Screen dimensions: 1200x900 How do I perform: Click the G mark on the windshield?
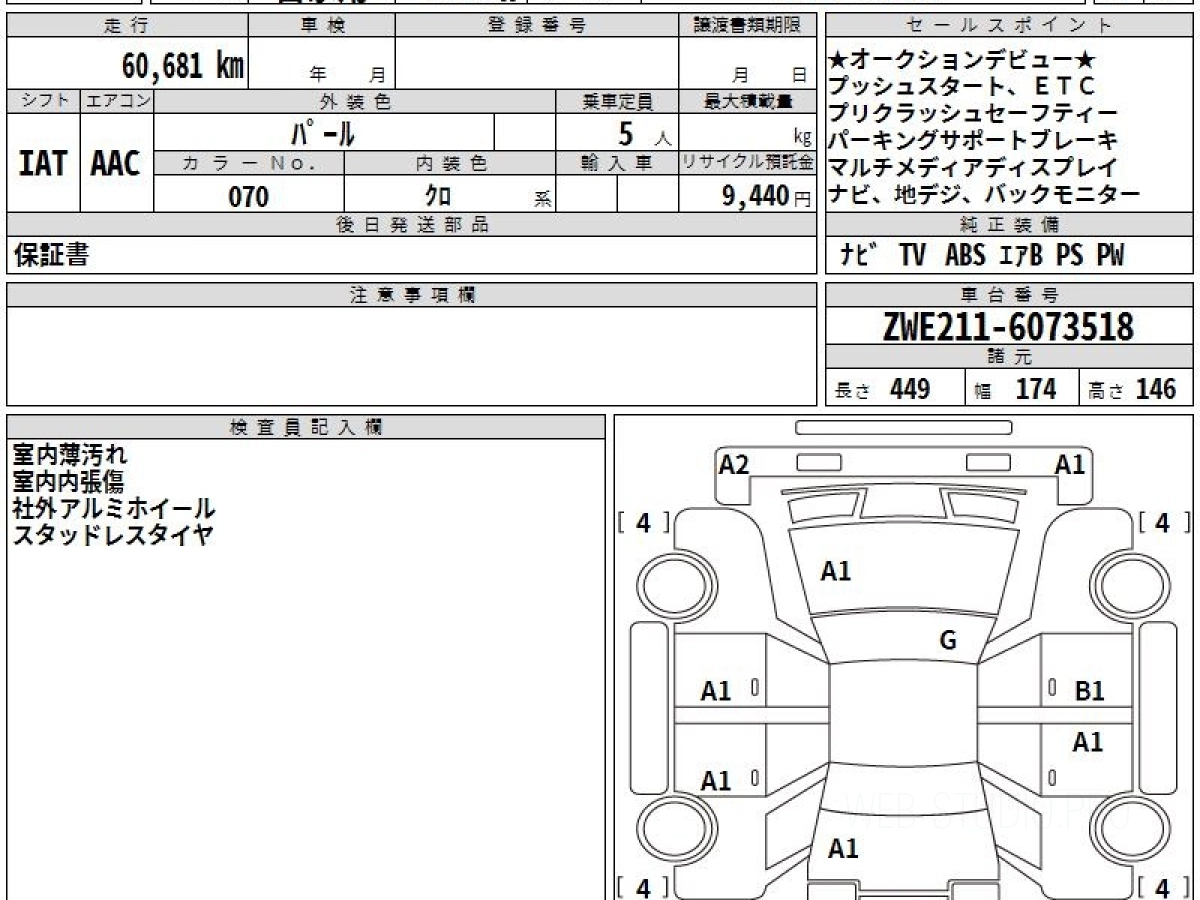[948, 641]
